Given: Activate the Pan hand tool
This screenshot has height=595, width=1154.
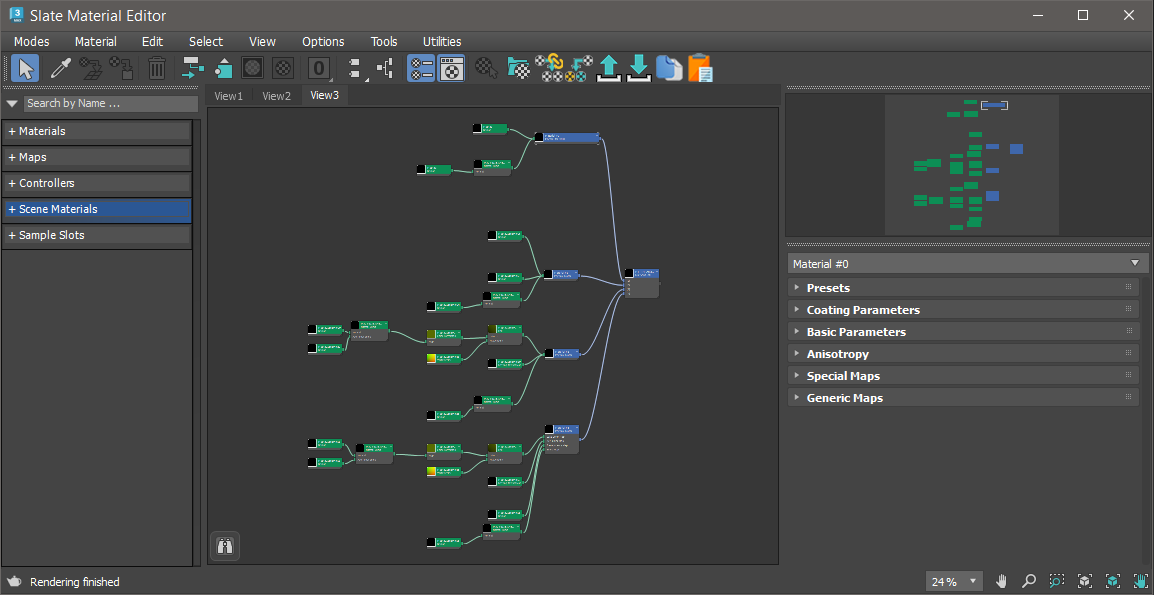Looking at the screenshot, I should [1001, 581].
